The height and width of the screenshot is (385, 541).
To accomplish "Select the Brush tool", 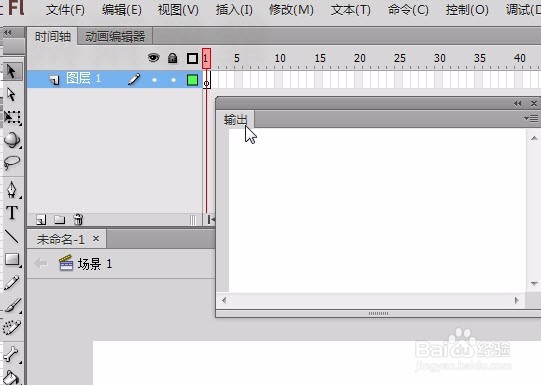I will point(13,306).
